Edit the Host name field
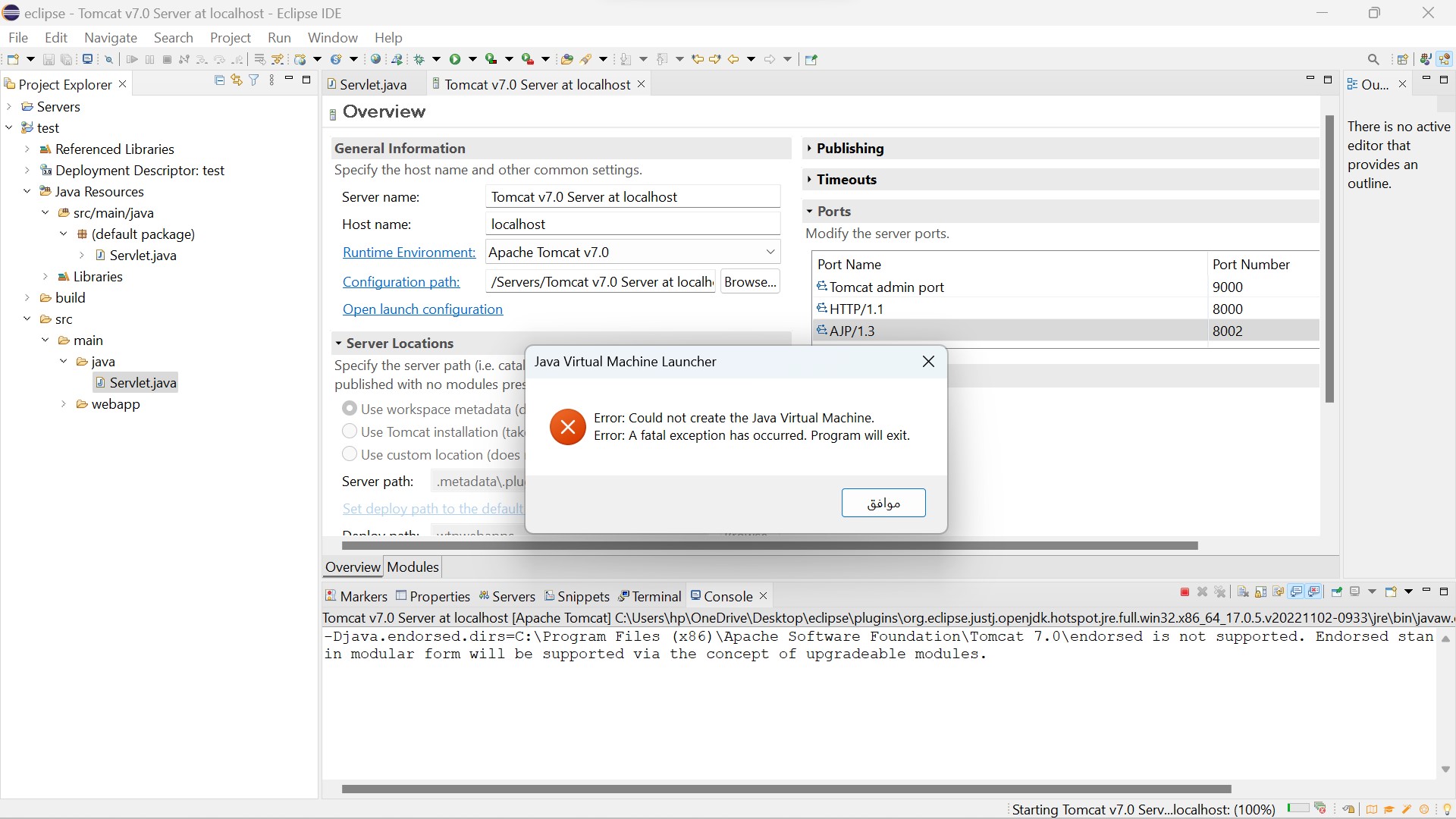 pyautogui.click(x=633, y=224)
